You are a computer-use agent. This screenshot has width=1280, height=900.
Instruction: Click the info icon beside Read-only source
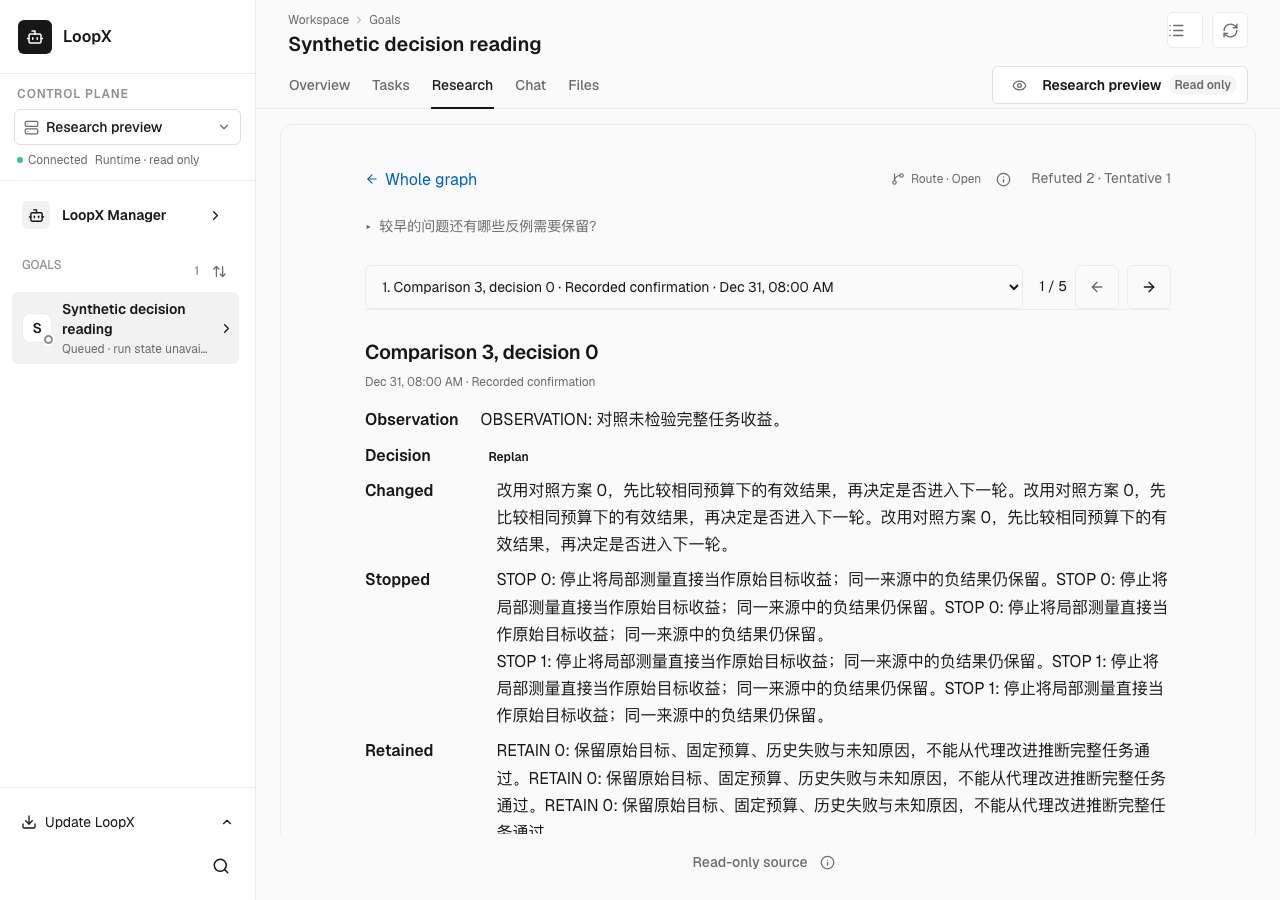click(x=827, y=862)
